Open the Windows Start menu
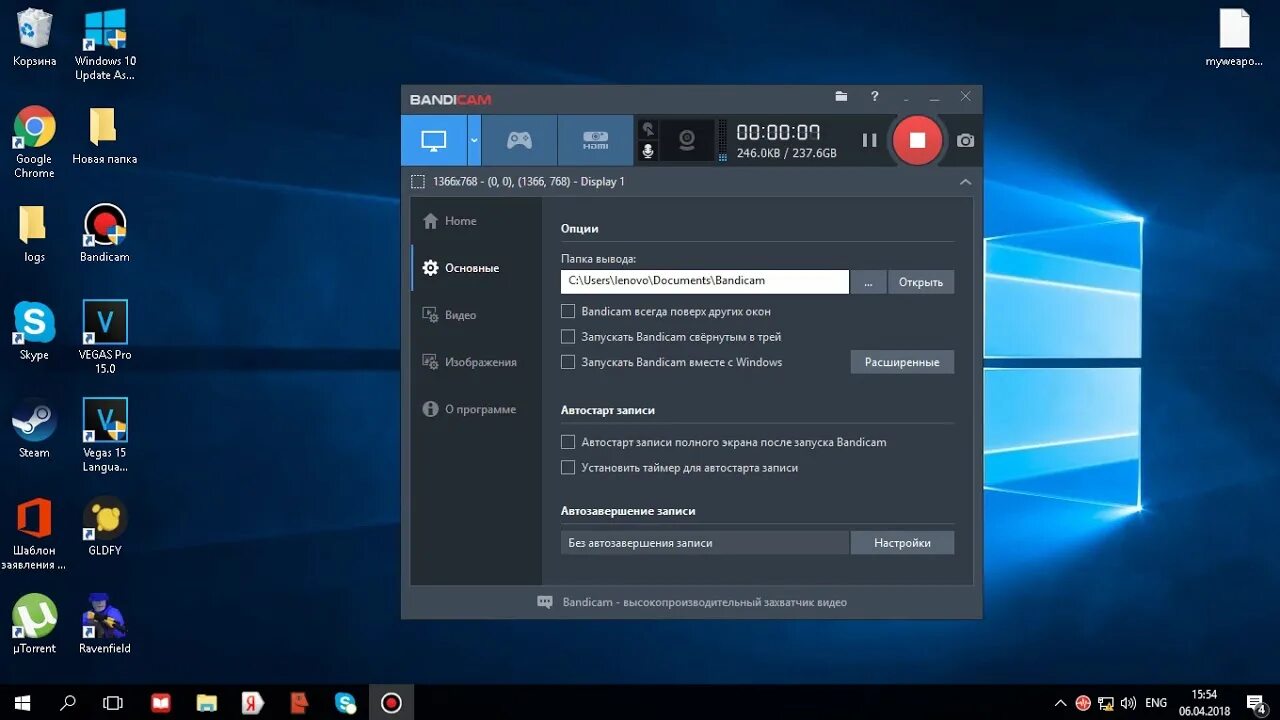This screenshot has width=1280, height=720. pyautogui.click(x=22, y=703)
